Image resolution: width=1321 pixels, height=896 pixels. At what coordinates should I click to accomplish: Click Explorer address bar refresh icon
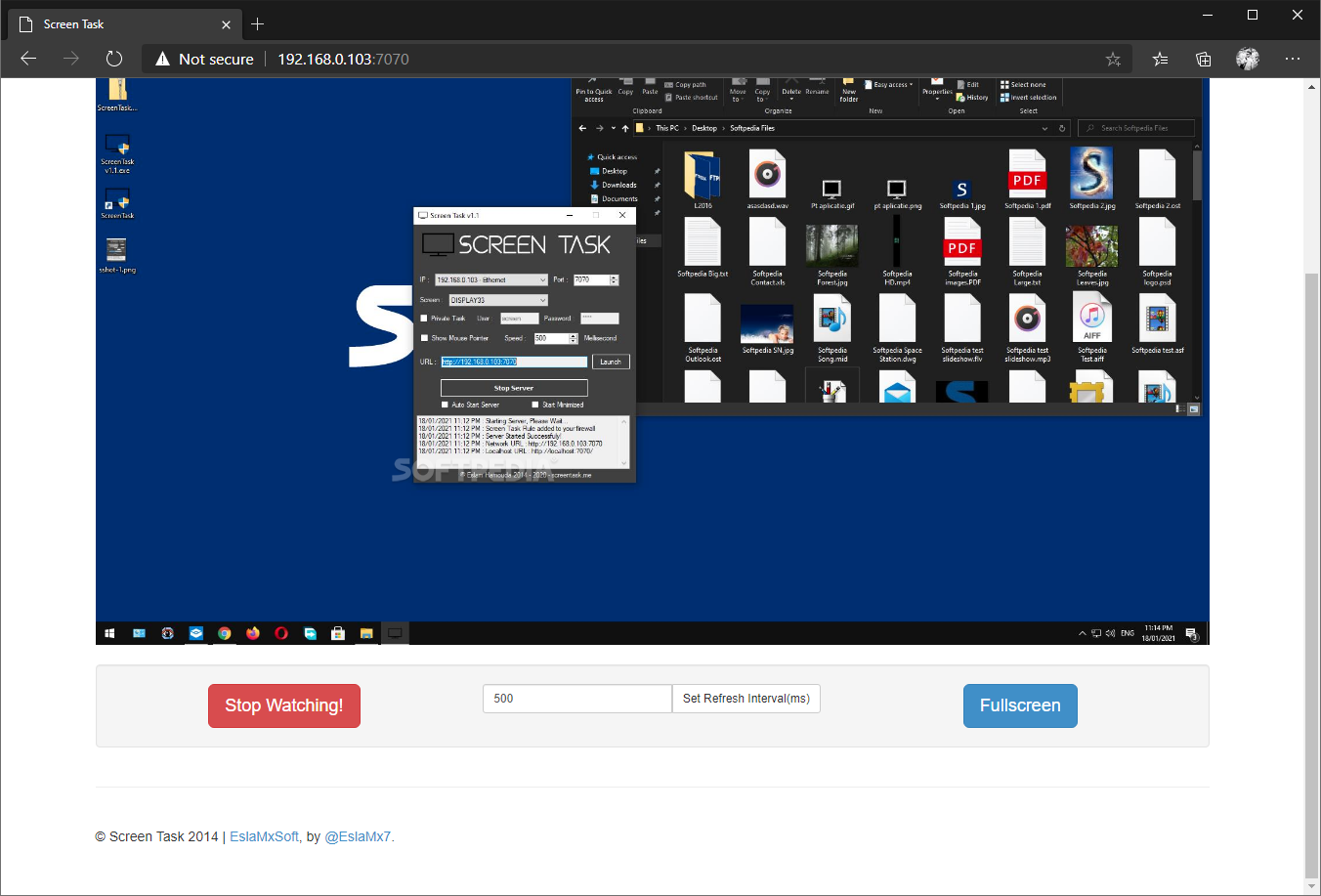pyautogui.click(x=1062, y=128)
